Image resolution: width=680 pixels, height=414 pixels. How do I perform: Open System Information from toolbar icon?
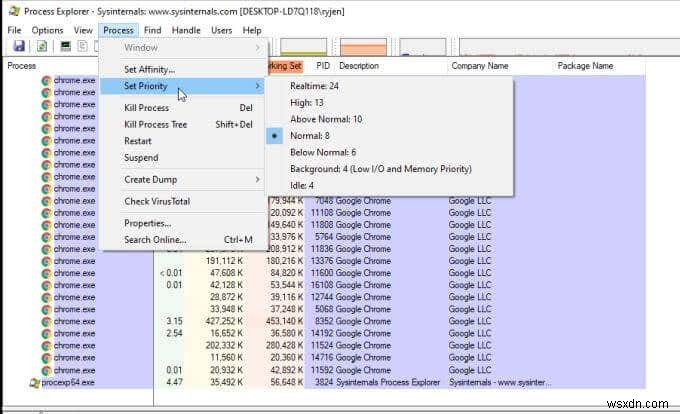tap(65, 46)
